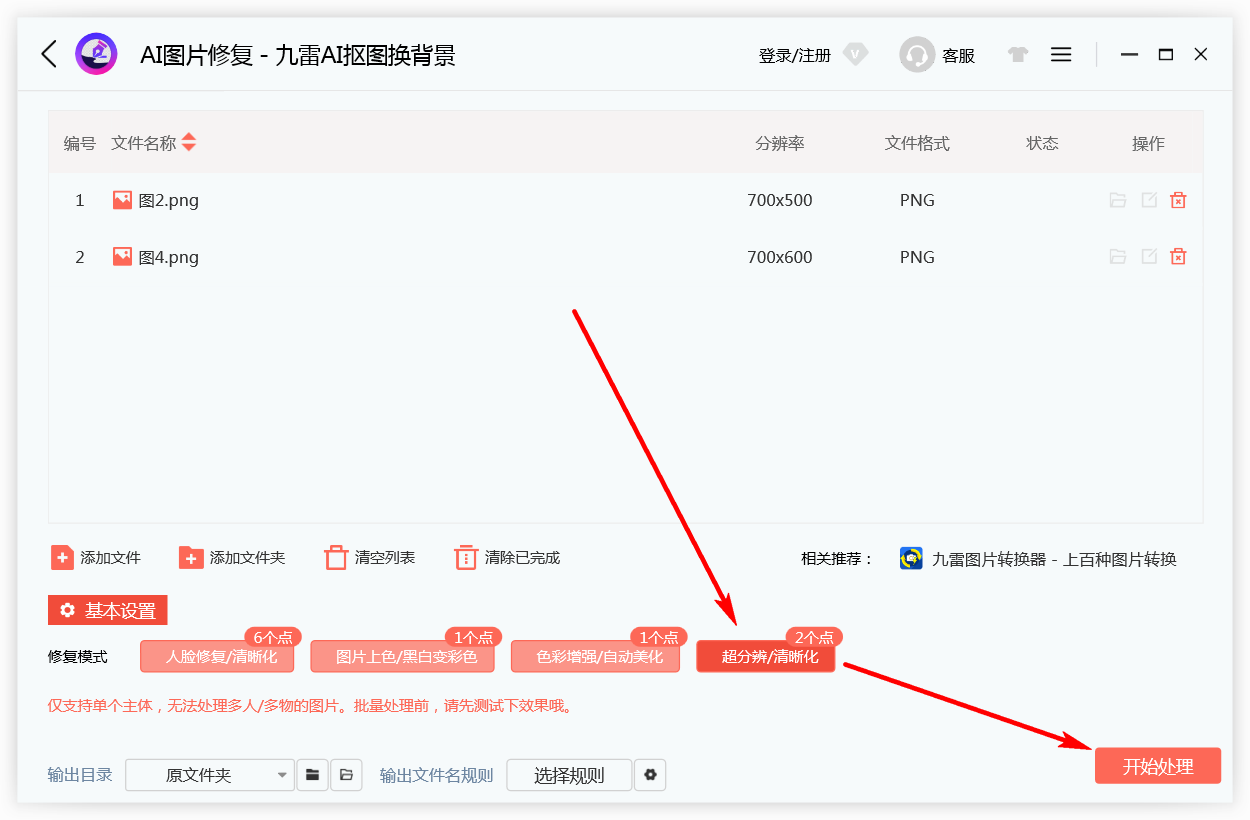The image size is (1250, 820).
Task: Click the 操作 column header
Action: tap(1148, 143)
